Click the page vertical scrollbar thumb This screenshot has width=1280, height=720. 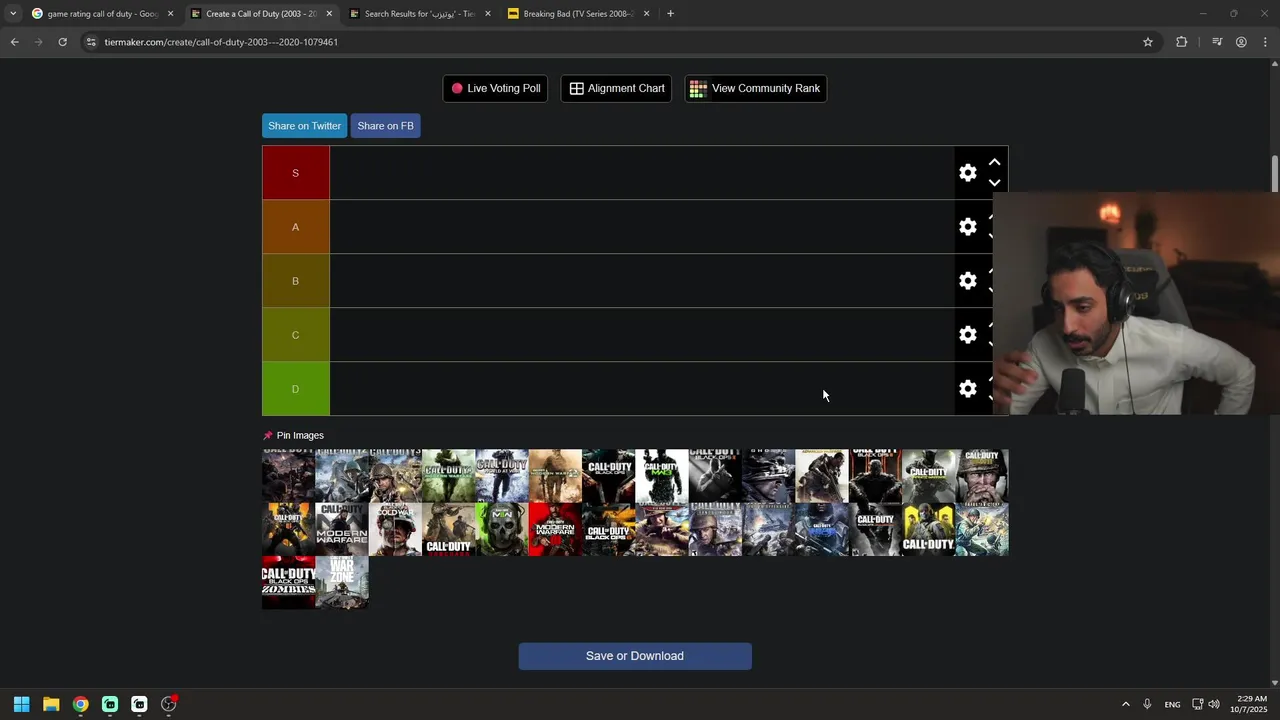1275,174
